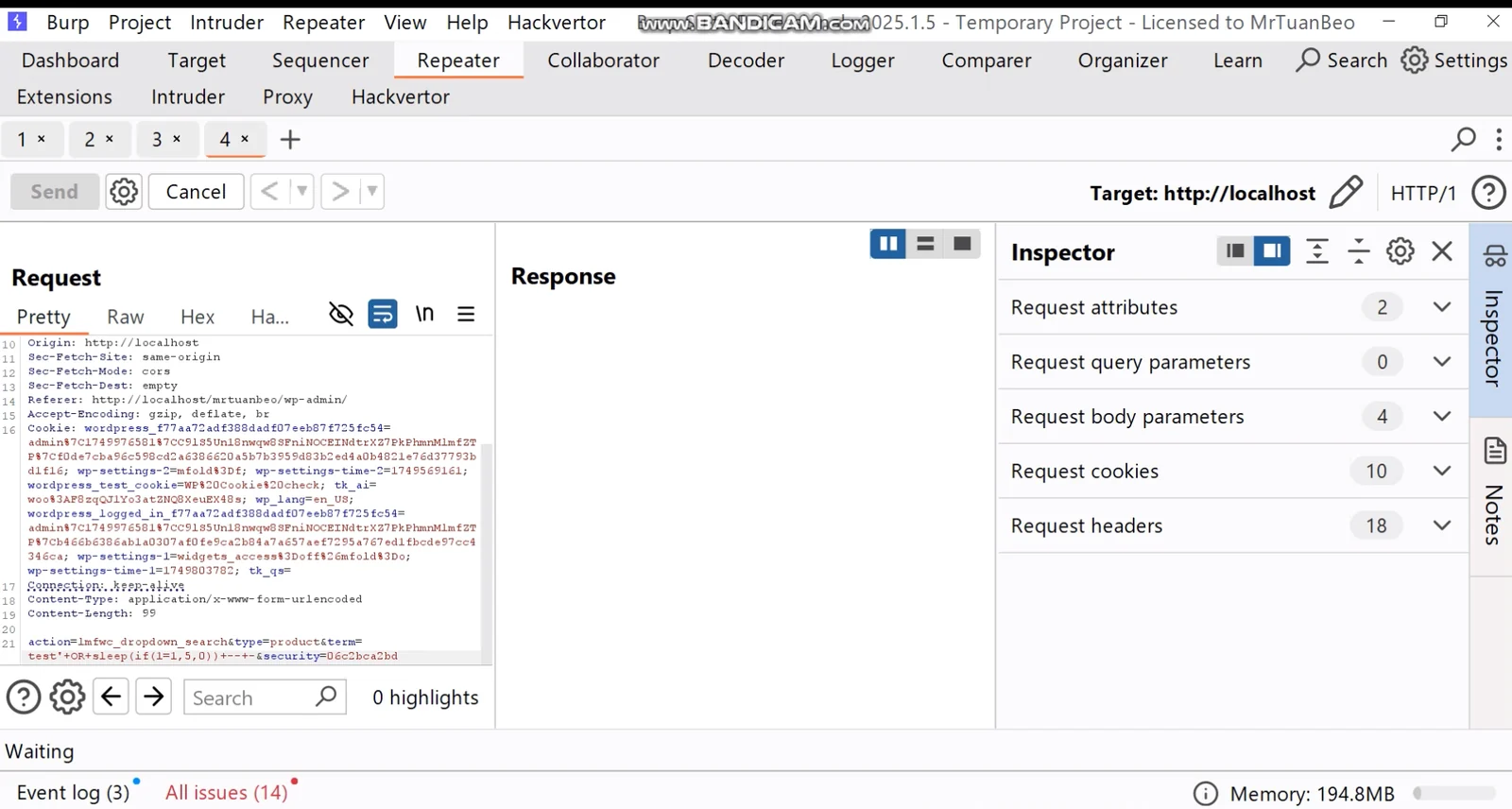Switch to the Decoder tab
The width and height of the screenshot is (1512, 809).
coord(747,60)
